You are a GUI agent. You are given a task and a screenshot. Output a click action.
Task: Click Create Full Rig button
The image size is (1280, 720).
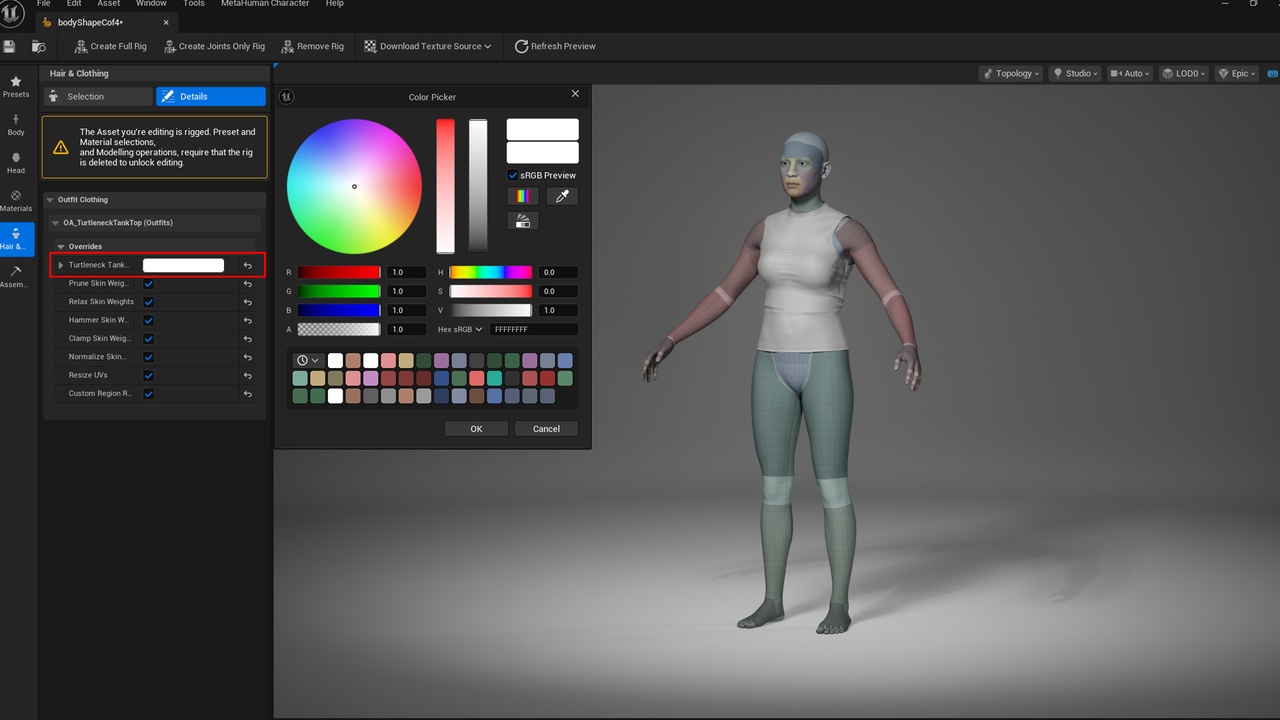(111, 46)
